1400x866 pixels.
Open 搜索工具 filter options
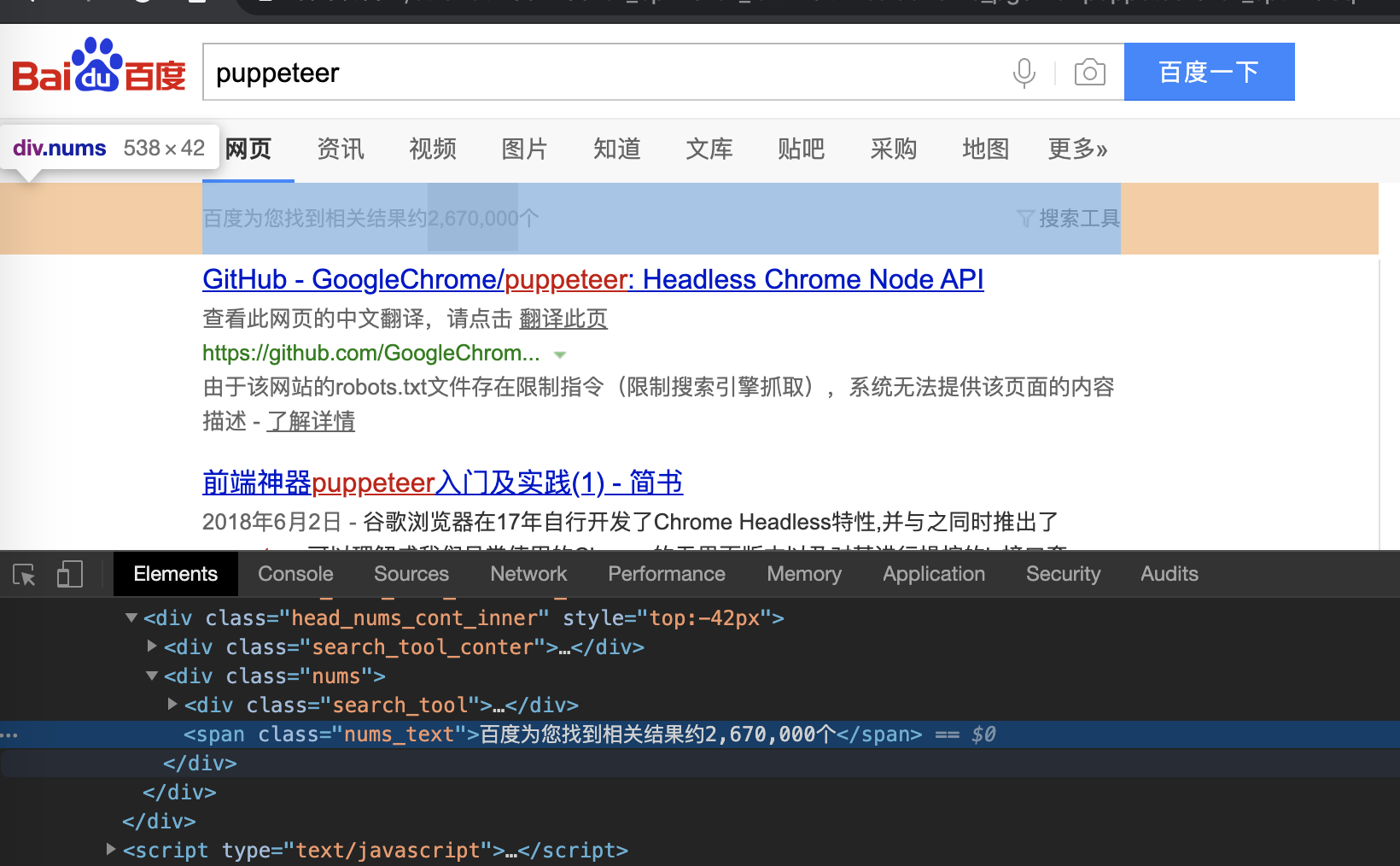[1069, 219]
